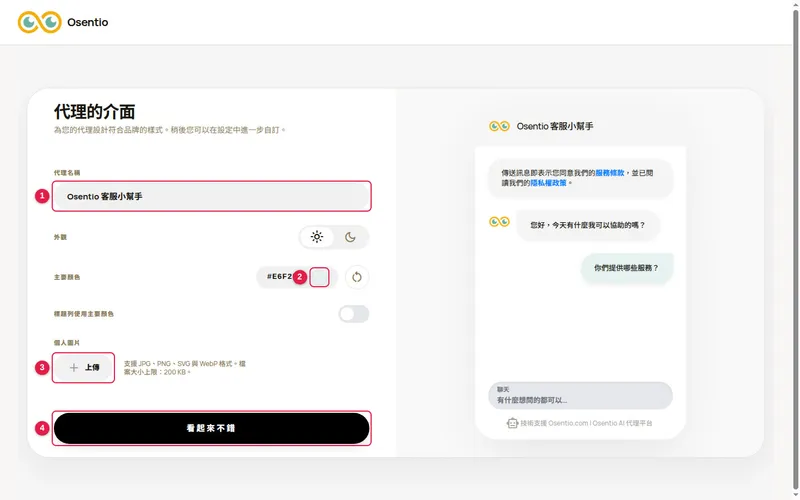
Task: Click the 代理的介面 heading
Action: (x=94, y=112)
